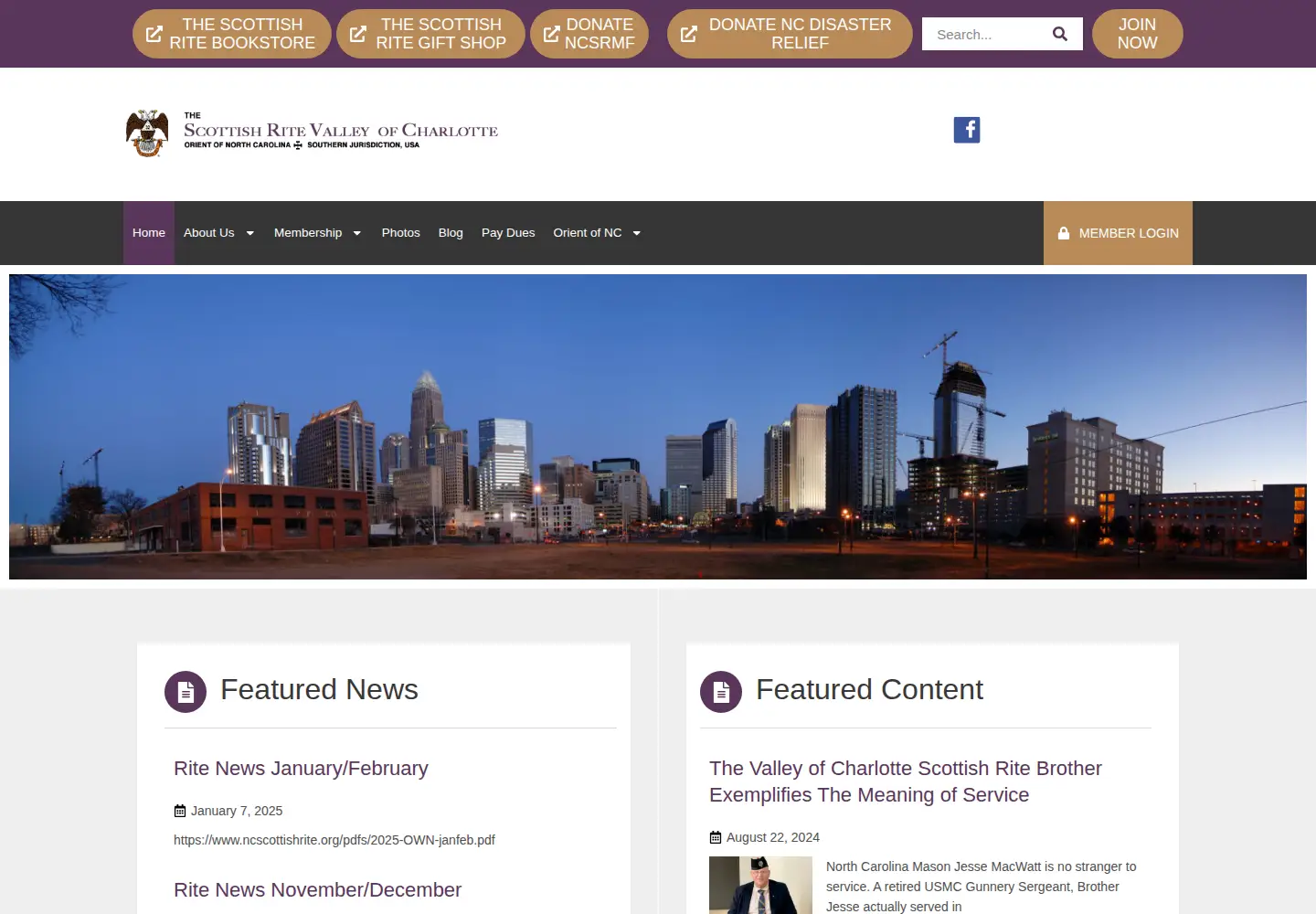Open the Pay Dues menu item
Image resolution: width=1316 pixels, height=914 pixels.
pos(508,233)
